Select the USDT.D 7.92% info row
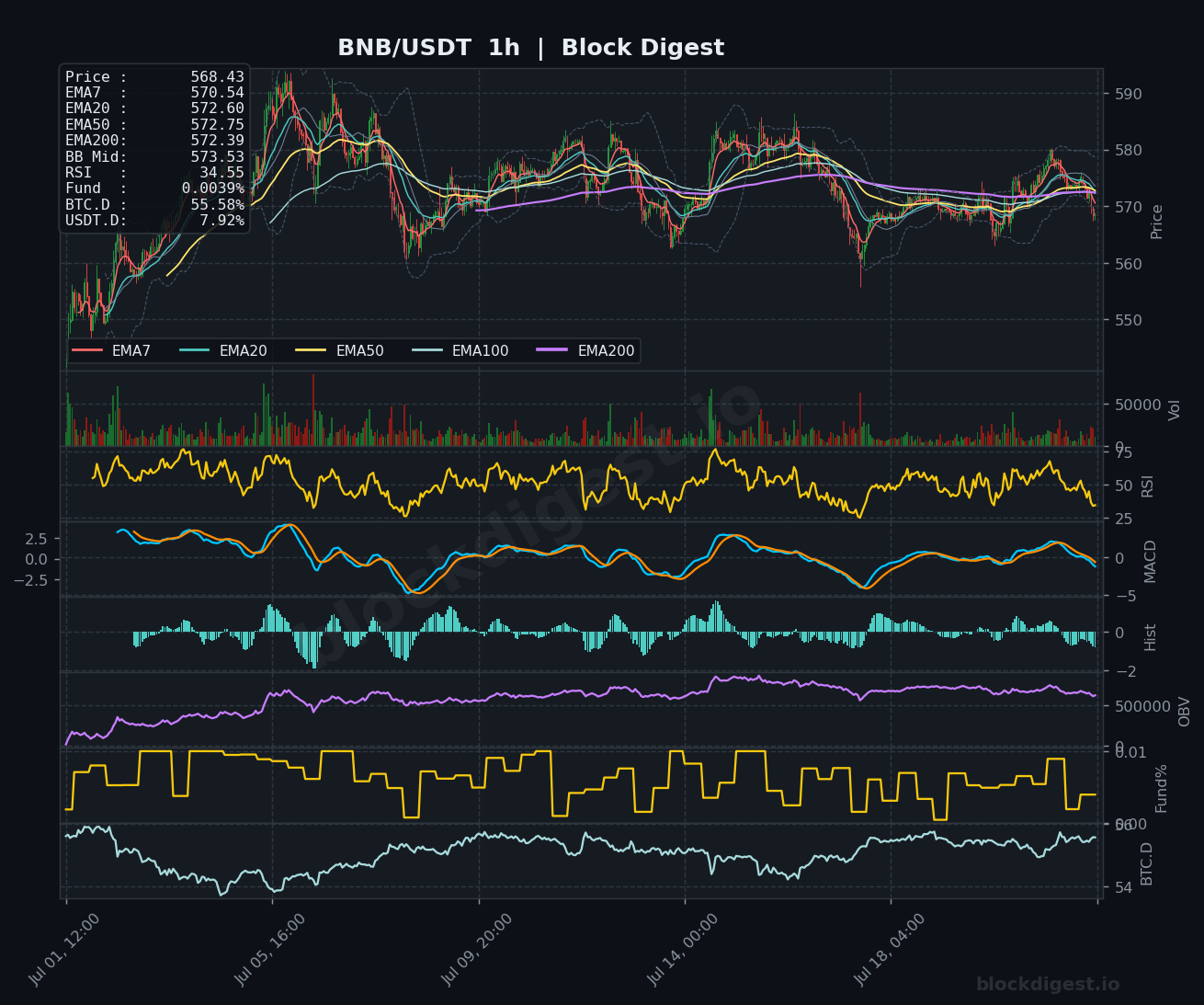 (x=154, y=221)
